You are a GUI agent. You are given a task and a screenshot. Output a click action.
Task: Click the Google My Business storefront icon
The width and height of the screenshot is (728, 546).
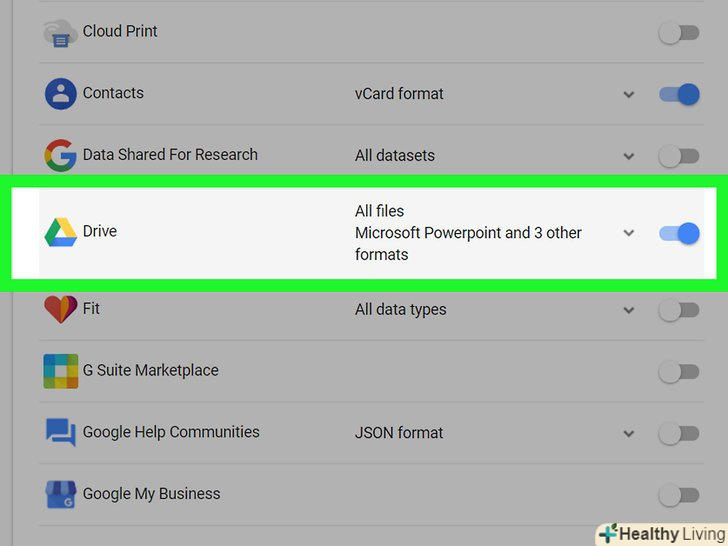click(60, 494)
